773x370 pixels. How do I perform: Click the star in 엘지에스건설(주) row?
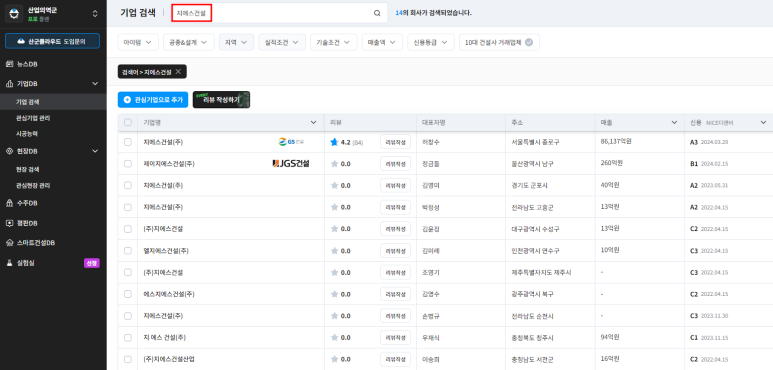tap(334, 251)
